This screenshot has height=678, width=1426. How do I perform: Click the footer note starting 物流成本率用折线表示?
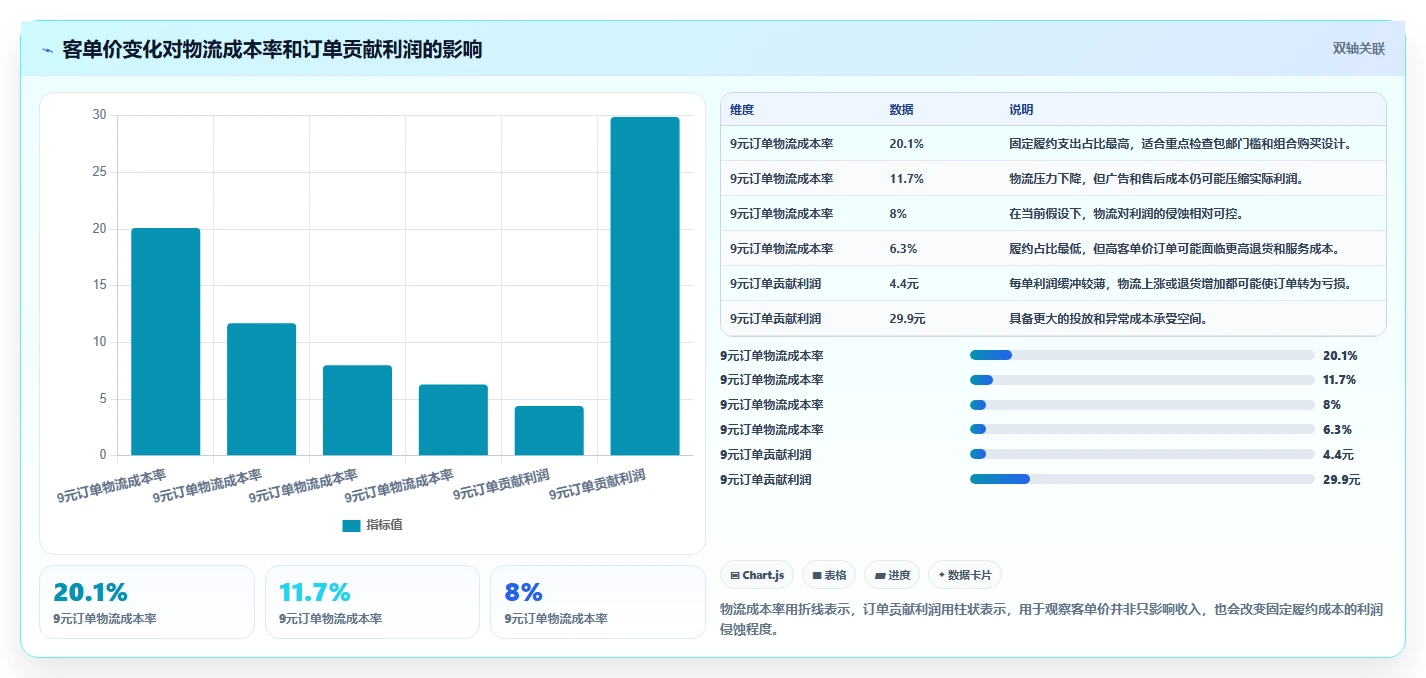pyautogui.click(x=1051, y=619)
